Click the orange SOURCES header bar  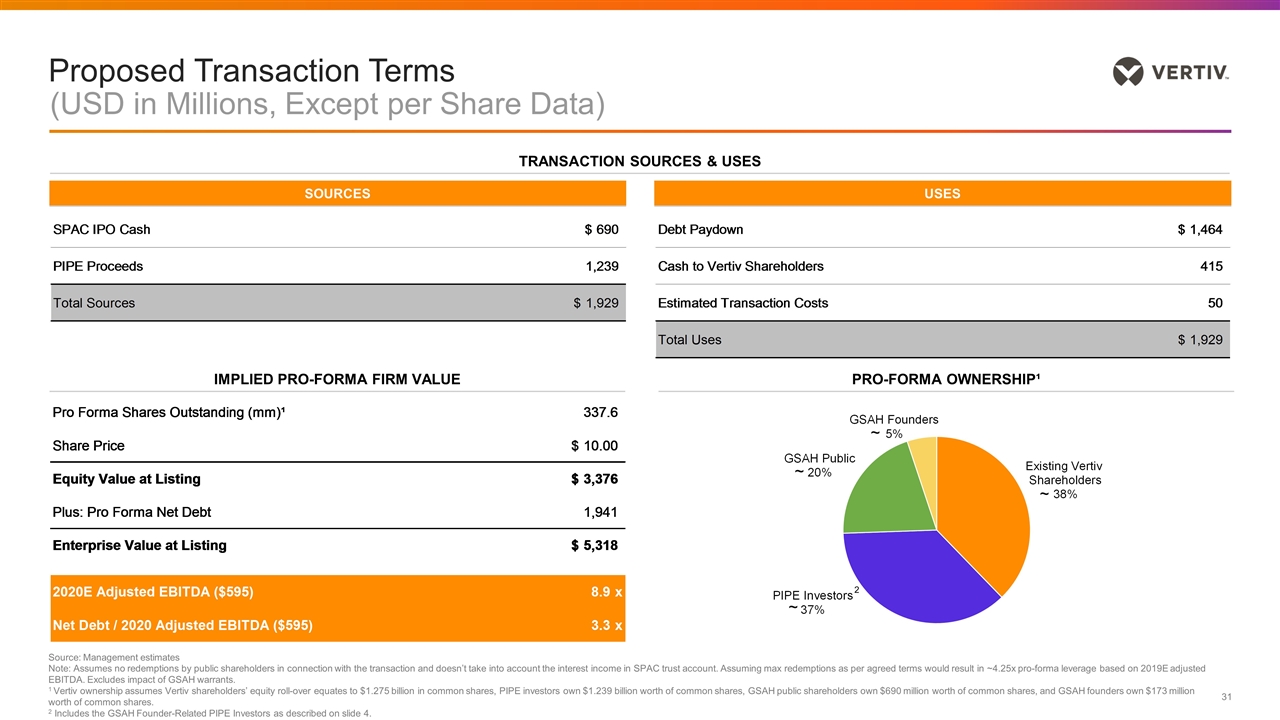point(337,193)
